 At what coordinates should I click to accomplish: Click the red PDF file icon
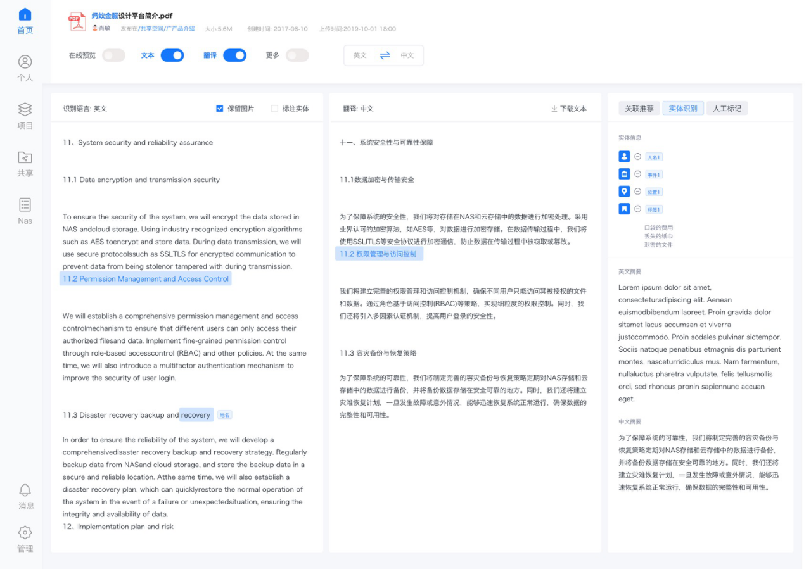[77, 21]
